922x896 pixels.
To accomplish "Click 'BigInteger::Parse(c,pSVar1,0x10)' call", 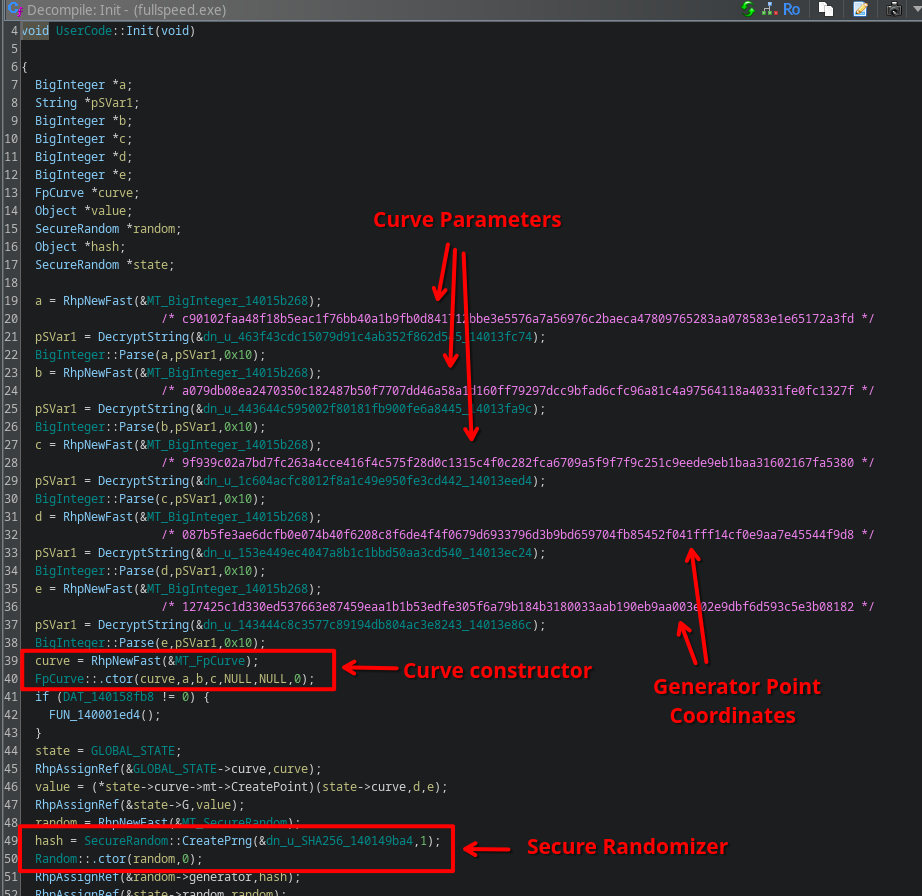I will [x=150, y=499].
